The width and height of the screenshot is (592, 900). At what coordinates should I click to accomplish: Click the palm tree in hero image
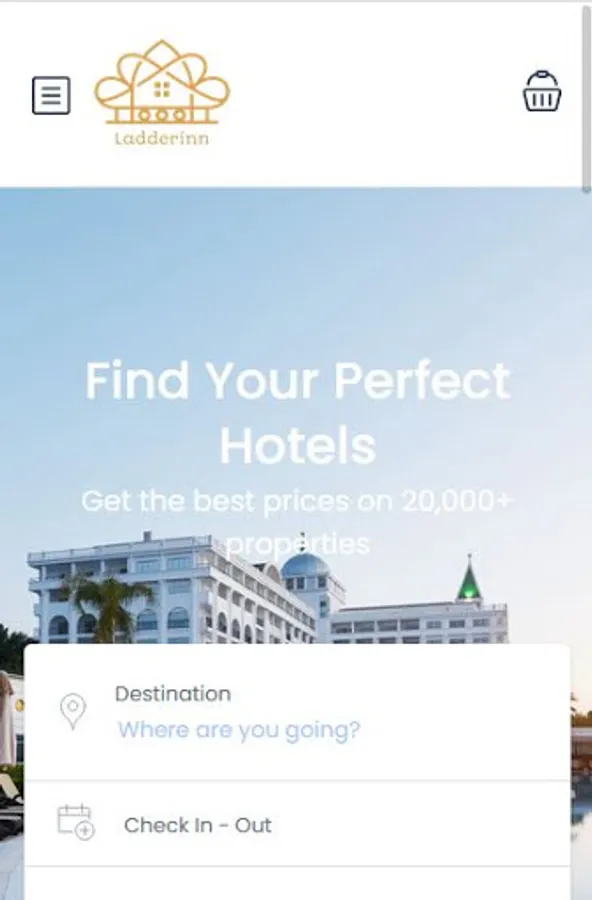106,607
